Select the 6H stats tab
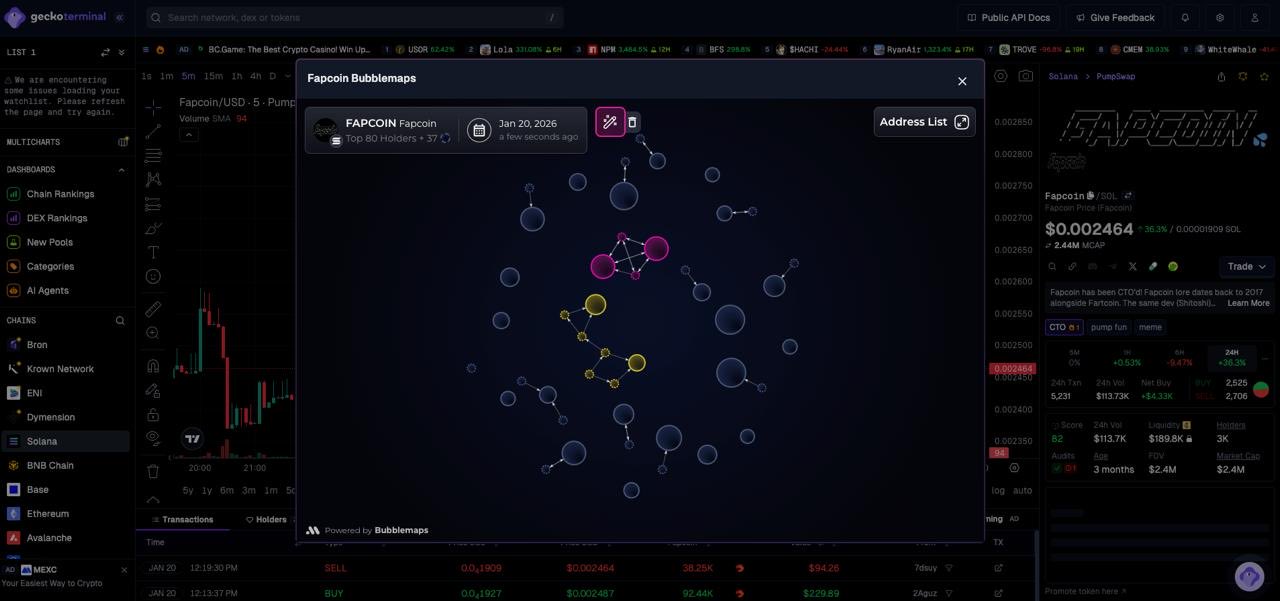The height and width of the screenshot is (601, 1280). click(x=1179, y=357)
